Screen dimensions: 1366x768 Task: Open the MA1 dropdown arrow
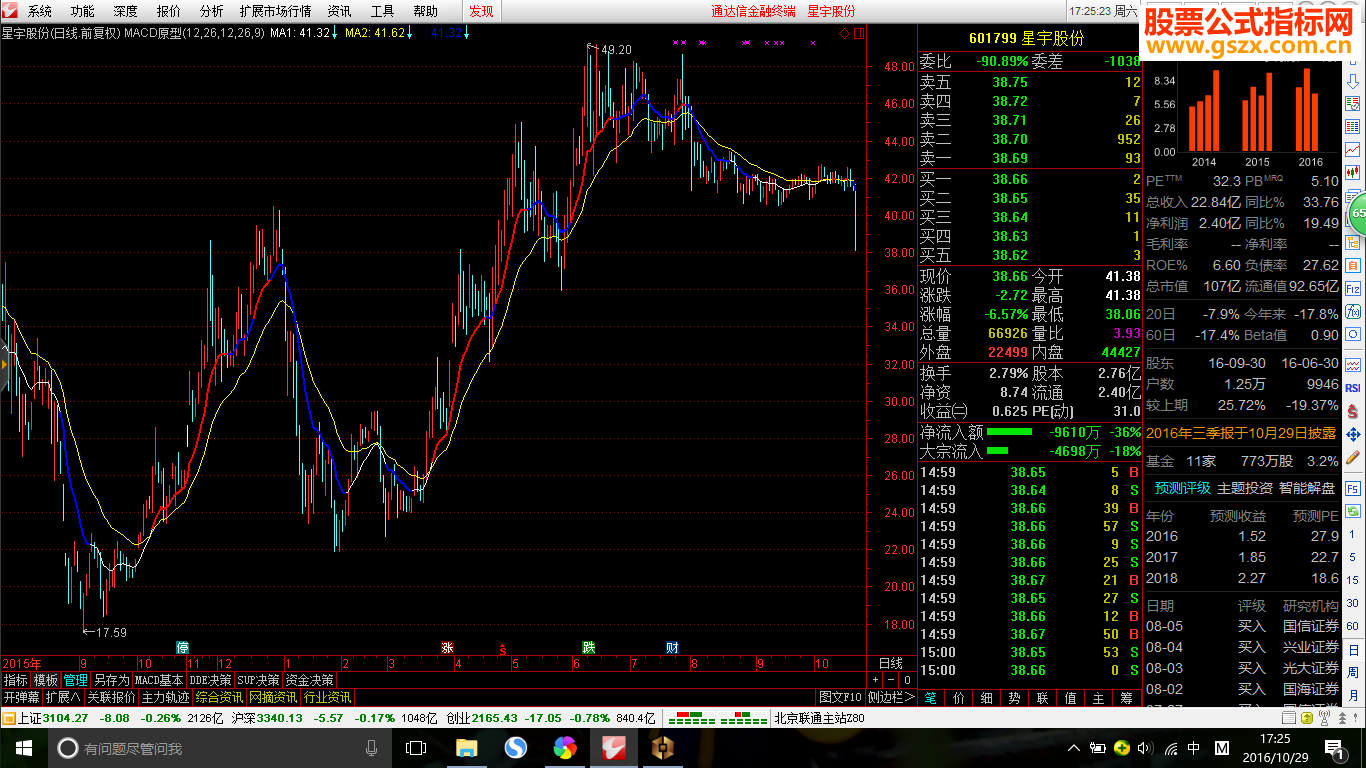click(x=334, y=33)
